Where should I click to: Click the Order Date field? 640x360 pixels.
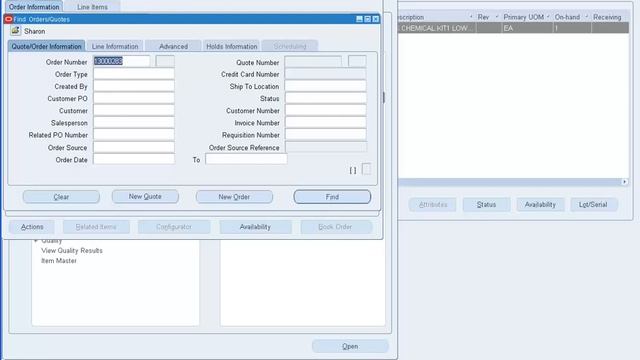click(134, 159)
